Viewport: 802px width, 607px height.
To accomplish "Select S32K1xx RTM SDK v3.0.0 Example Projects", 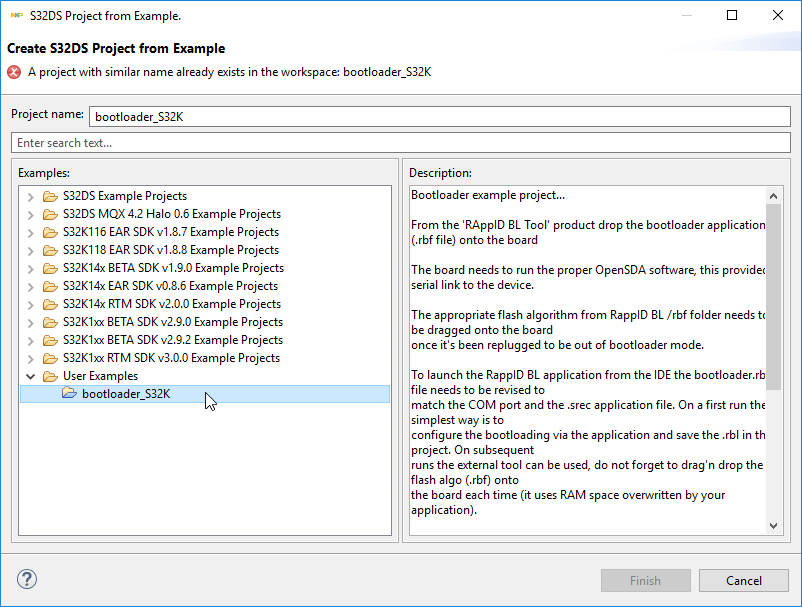I will pyautogui.click(x=171, y=357).
